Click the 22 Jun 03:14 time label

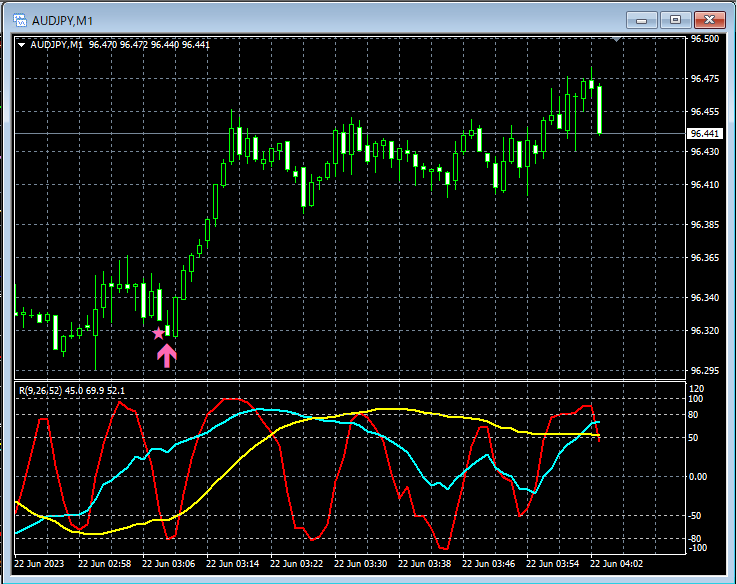(x=232, y=564)
